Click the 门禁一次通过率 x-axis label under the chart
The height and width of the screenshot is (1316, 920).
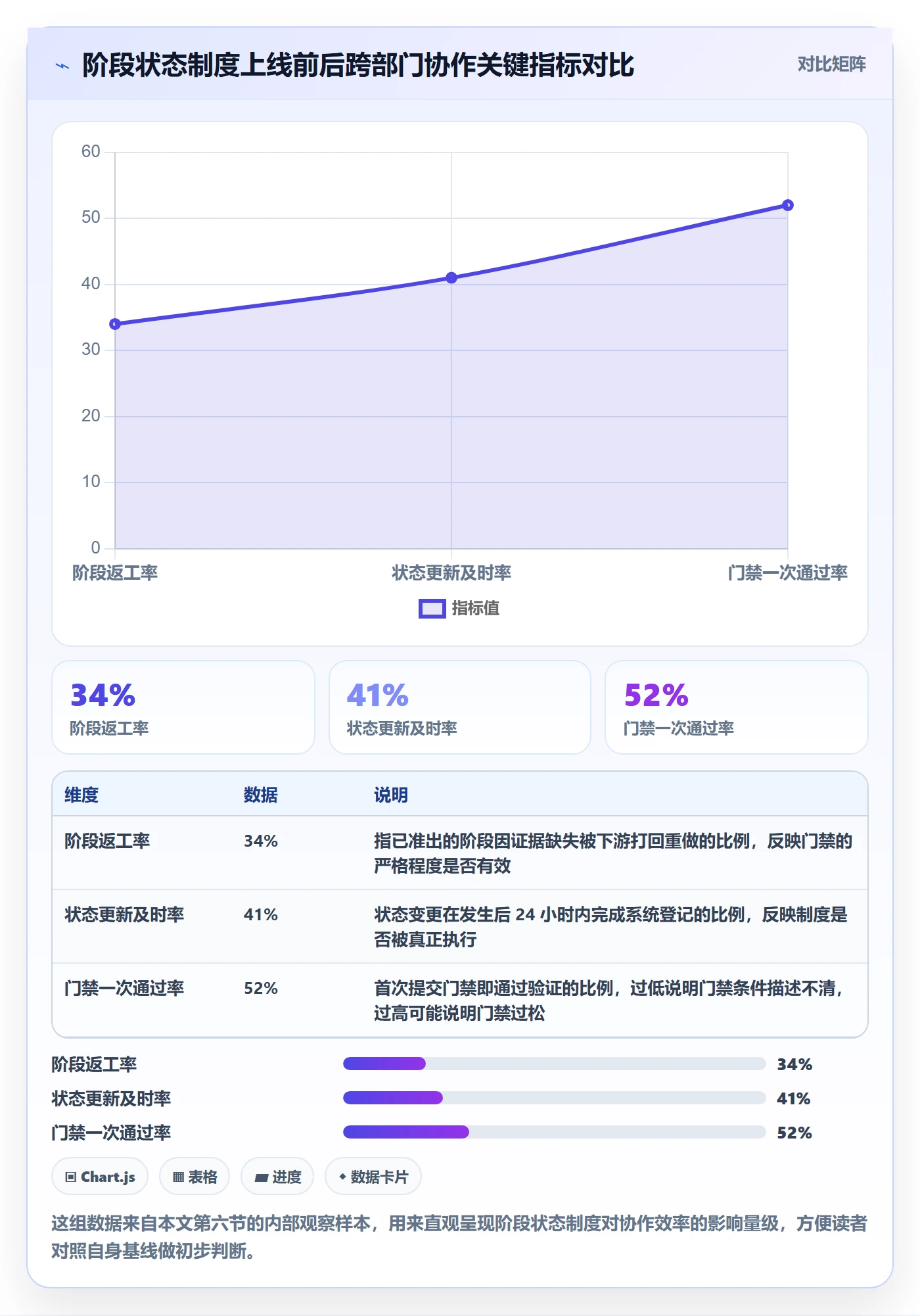click(787, 573)
